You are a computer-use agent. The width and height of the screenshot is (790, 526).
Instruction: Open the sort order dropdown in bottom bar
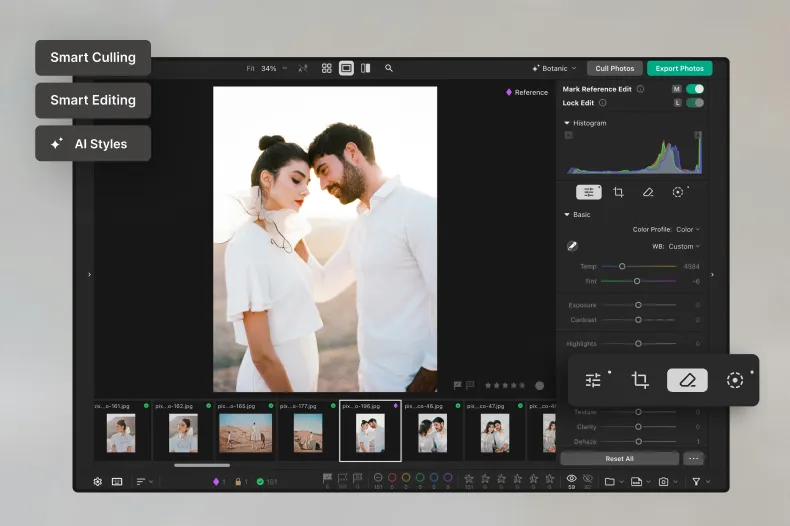(x=145, y=482)
